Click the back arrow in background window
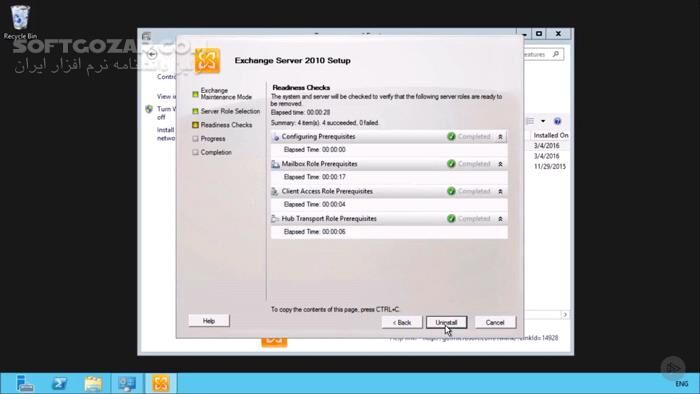 [x=152, y=54]
